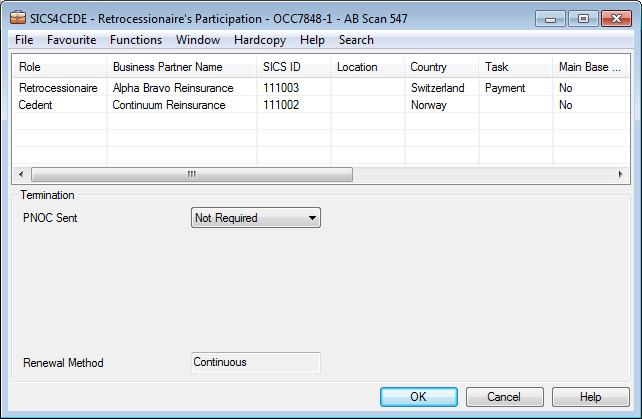Close the Retrocessionaire's Participation window
Screen dimensions: 642x419
pos(616,19)
